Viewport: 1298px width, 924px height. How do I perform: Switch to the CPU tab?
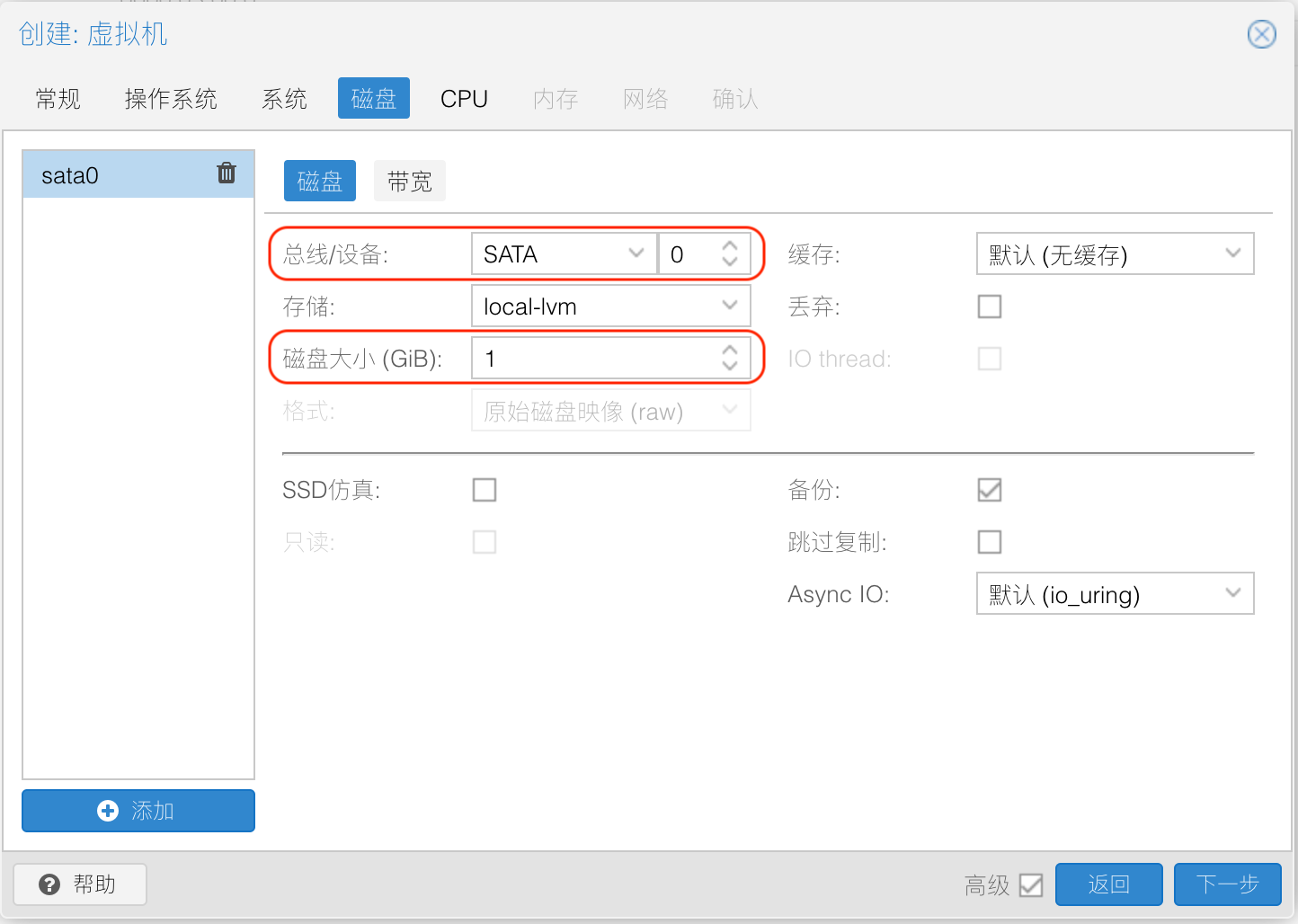point(464,99)
